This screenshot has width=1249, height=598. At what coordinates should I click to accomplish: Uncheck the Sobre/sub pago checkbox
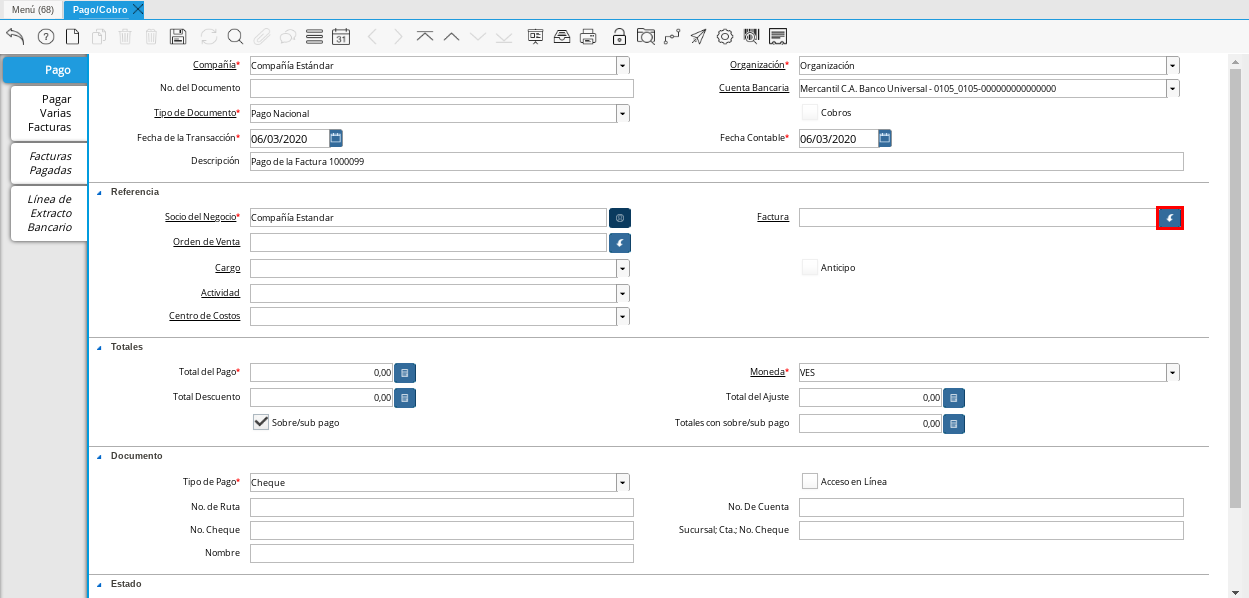(261, 422)
